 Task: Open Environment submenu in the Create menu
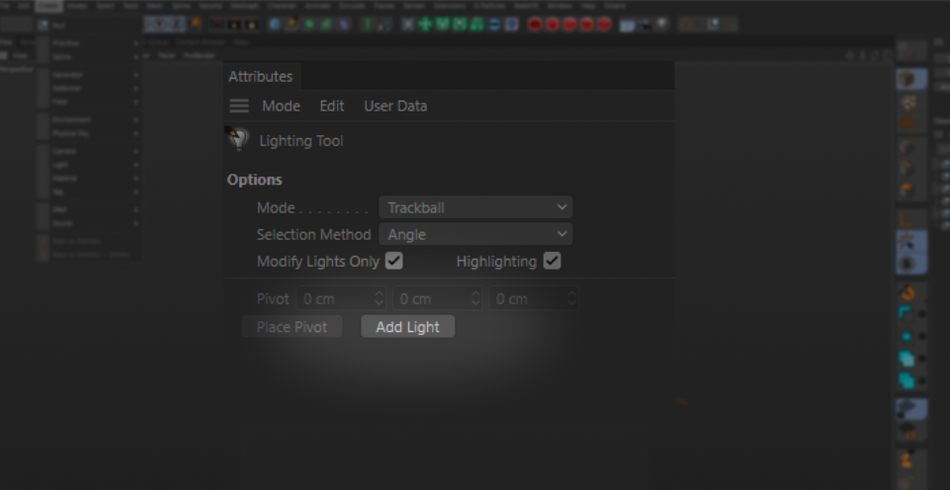(88, 120)
